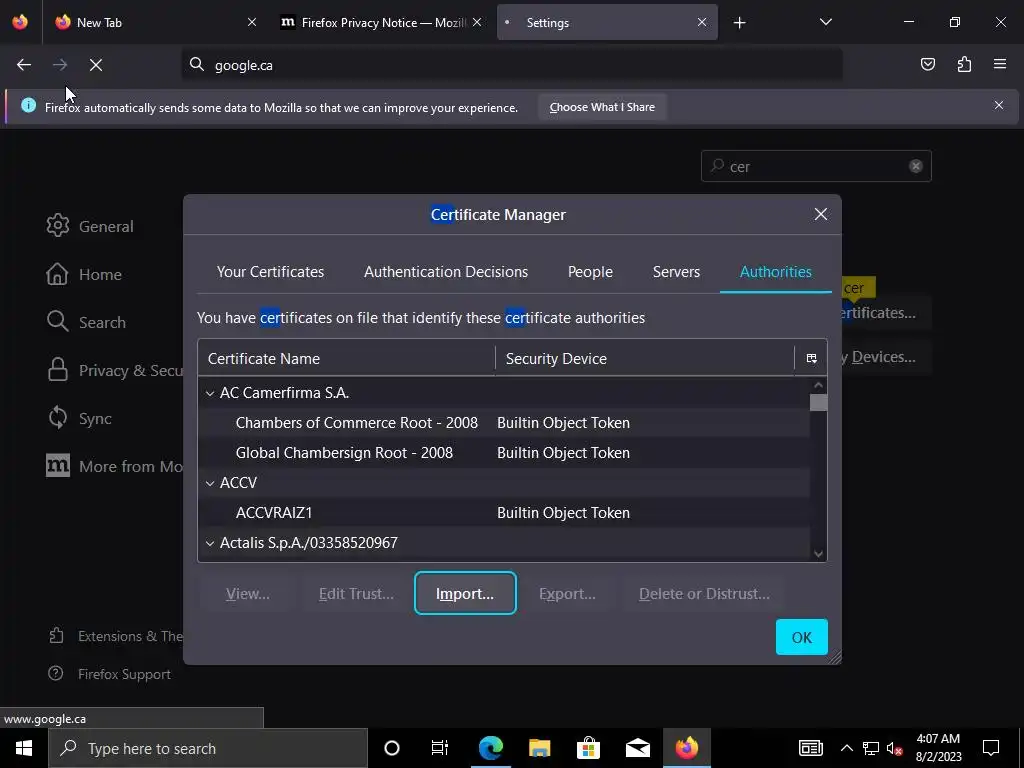Stop loading the page
The image size is (1024, 768).
coord(96,65)
